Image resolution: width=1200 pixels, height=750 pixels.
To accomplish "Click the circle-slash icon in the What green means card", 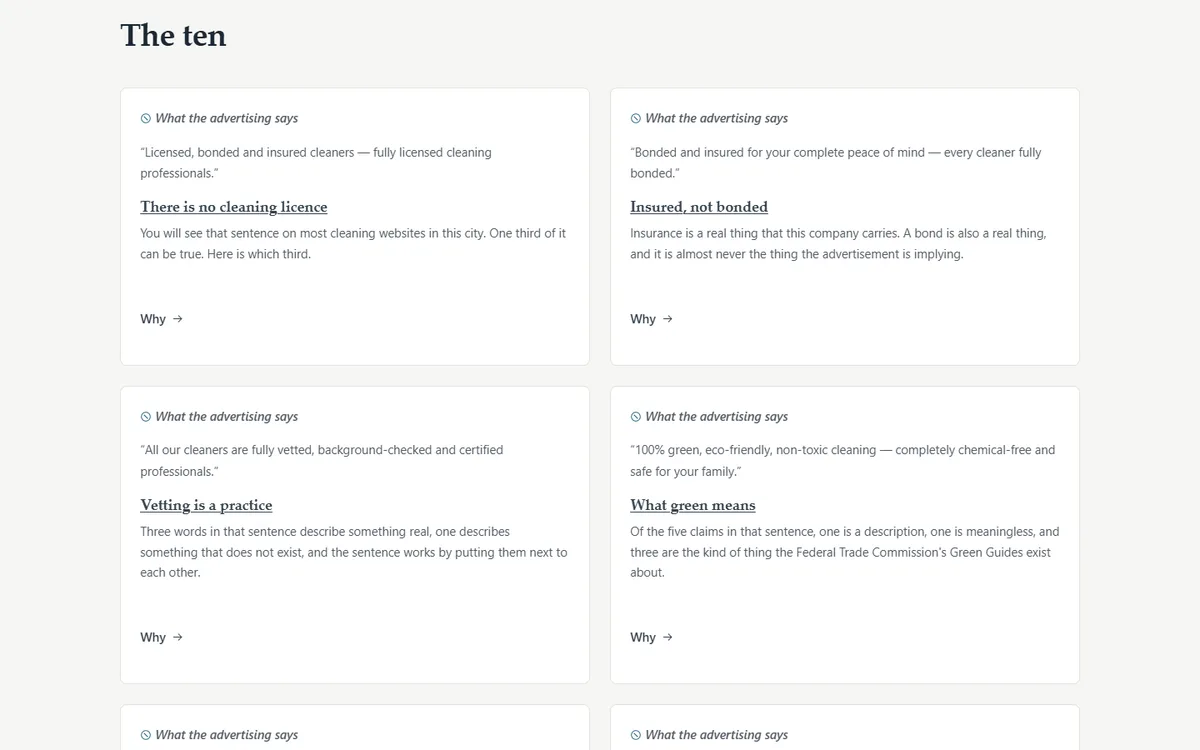I will [x=636, y=417].
